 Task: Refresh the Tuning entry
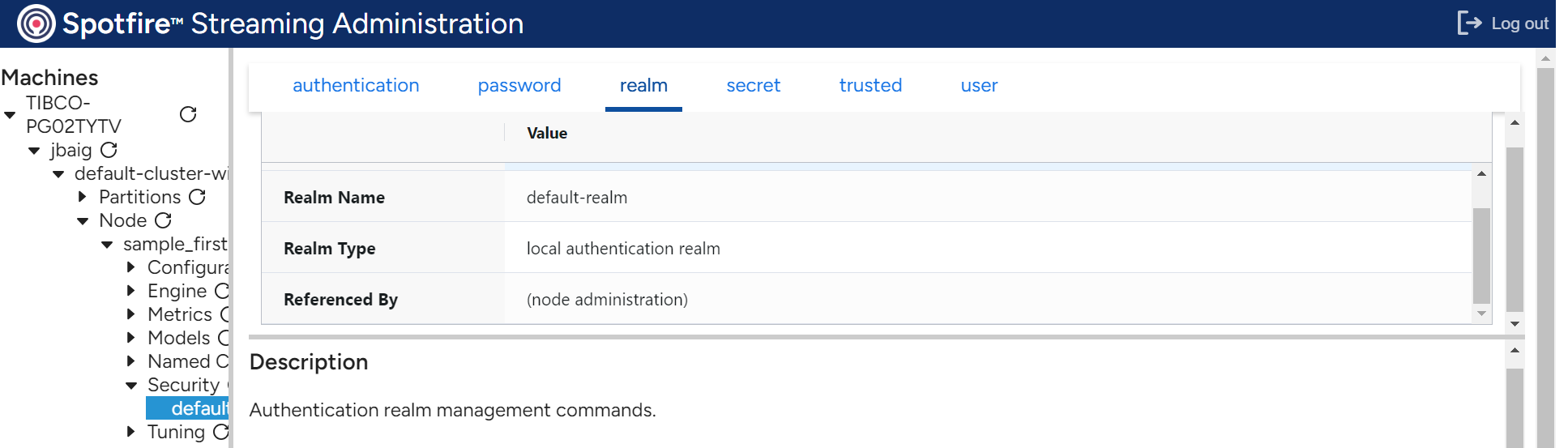tap(220, 432)
